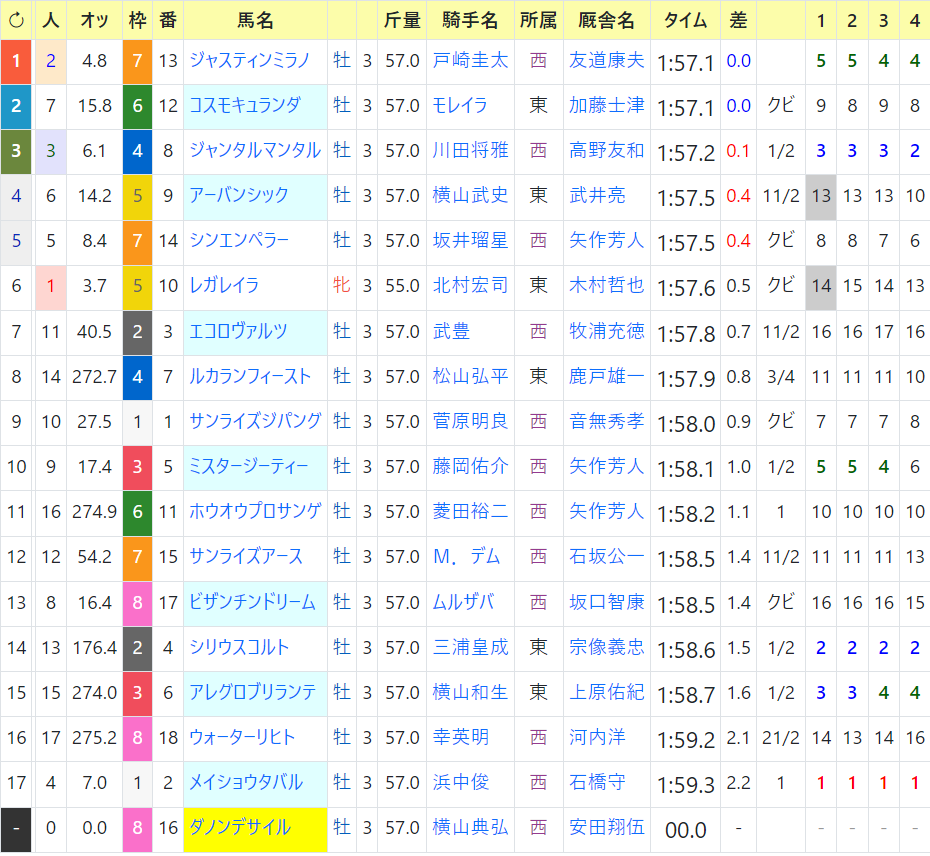Open trainer 友道康夫 link

[x=607, y=61]
